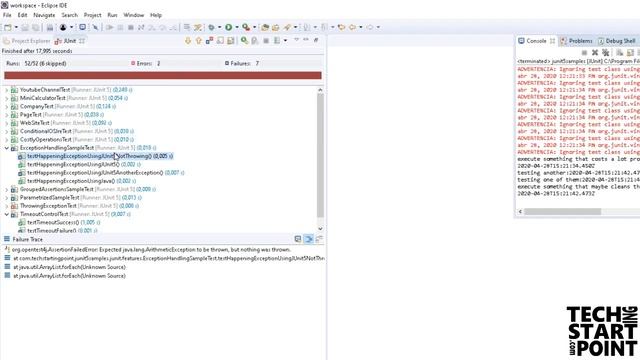Click Remove All Terminated Launches in Console
Viewport: 640px width, 360px height.
click(x=606, y=53)
